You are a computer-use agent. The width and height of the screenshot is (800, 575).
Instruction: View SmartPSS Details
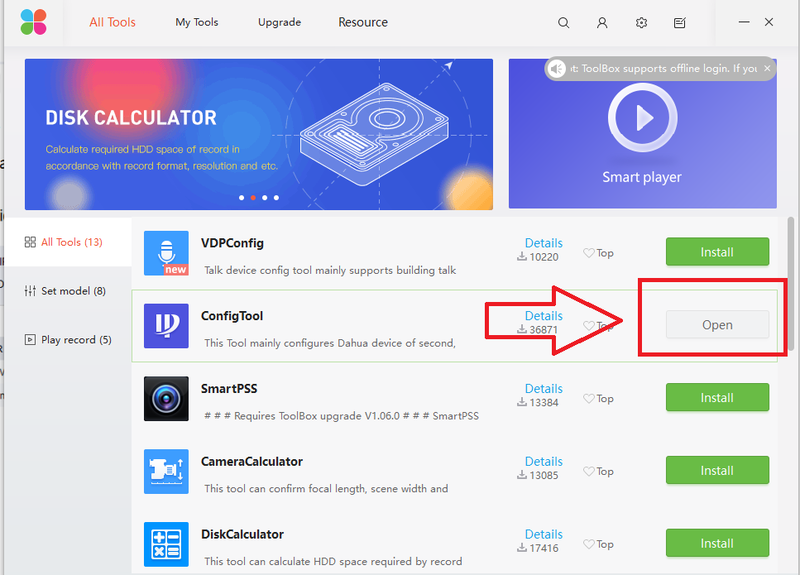coord(544,389)
